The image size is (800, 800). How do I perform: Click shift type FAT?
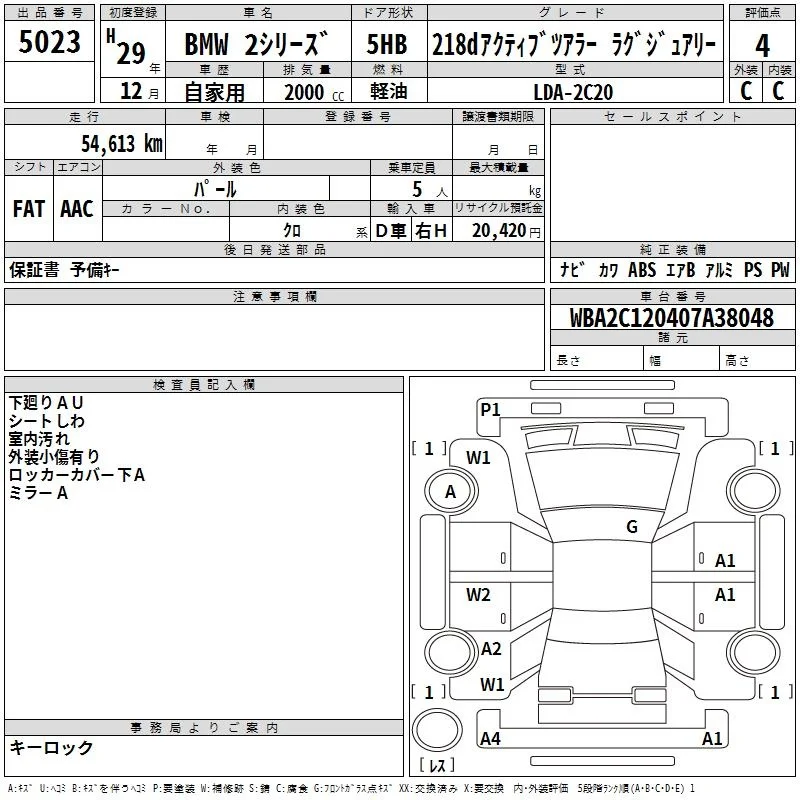point(29,209)
